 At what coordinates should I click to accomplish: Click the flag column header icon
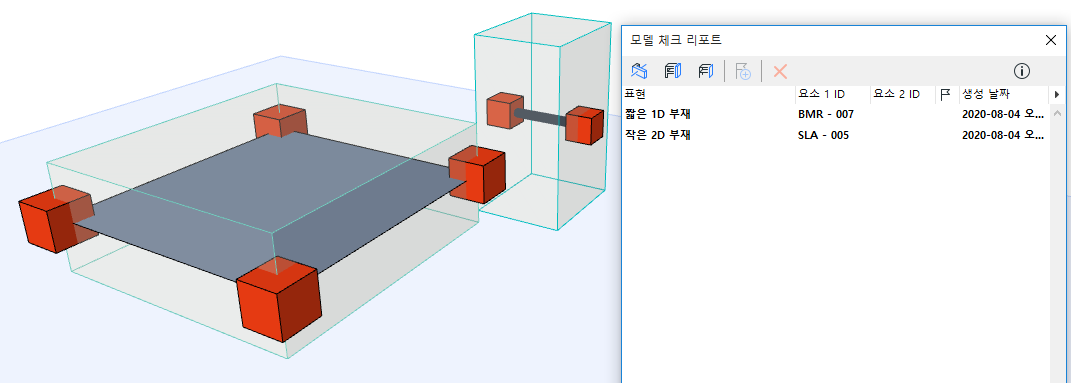point(946,94)
